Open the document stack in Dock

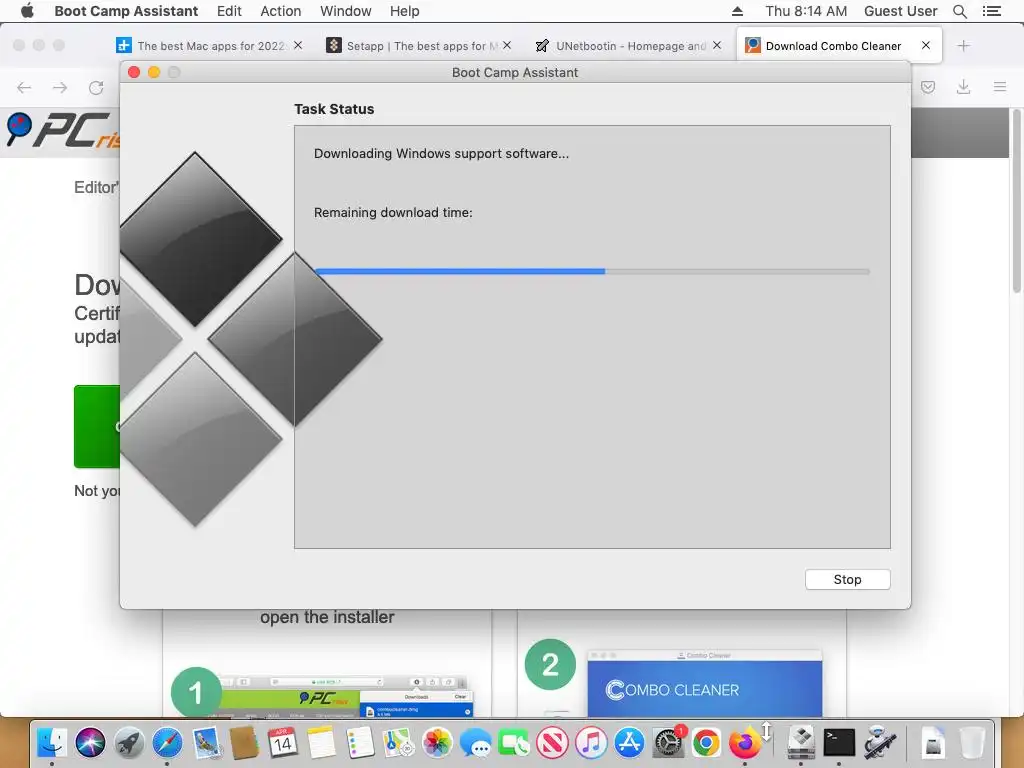tap(934, 743)
